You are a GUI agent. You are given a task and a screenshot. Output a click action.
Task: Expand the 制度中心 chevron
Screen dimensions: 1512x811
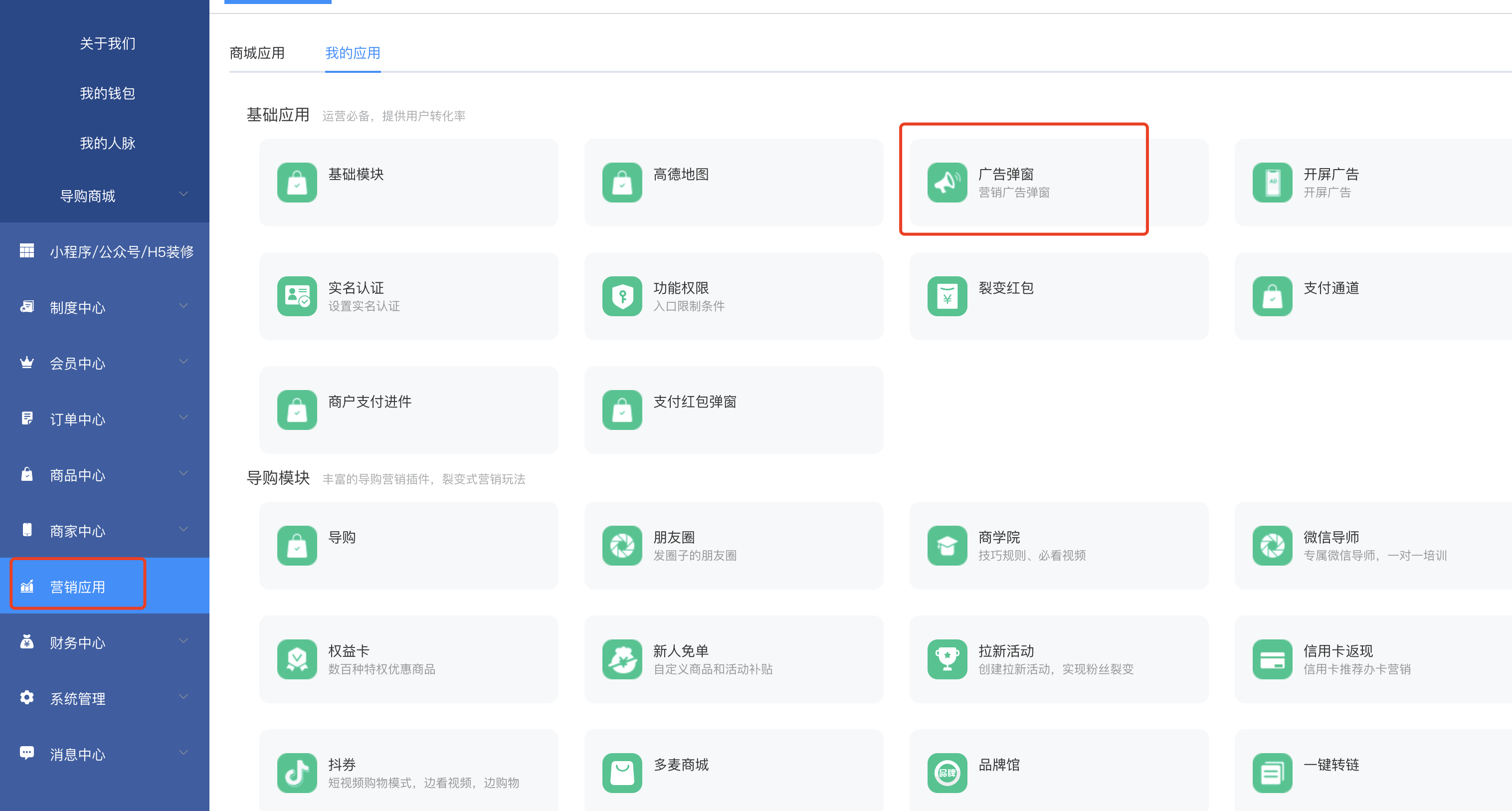184,306
